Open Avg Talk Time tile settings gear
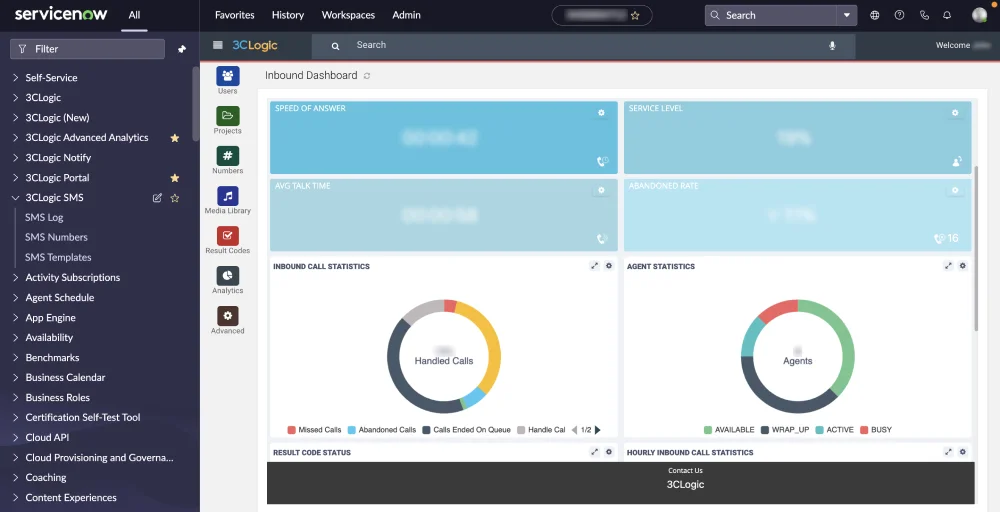This screenshot has width=1000, height=512. point(601,190)
